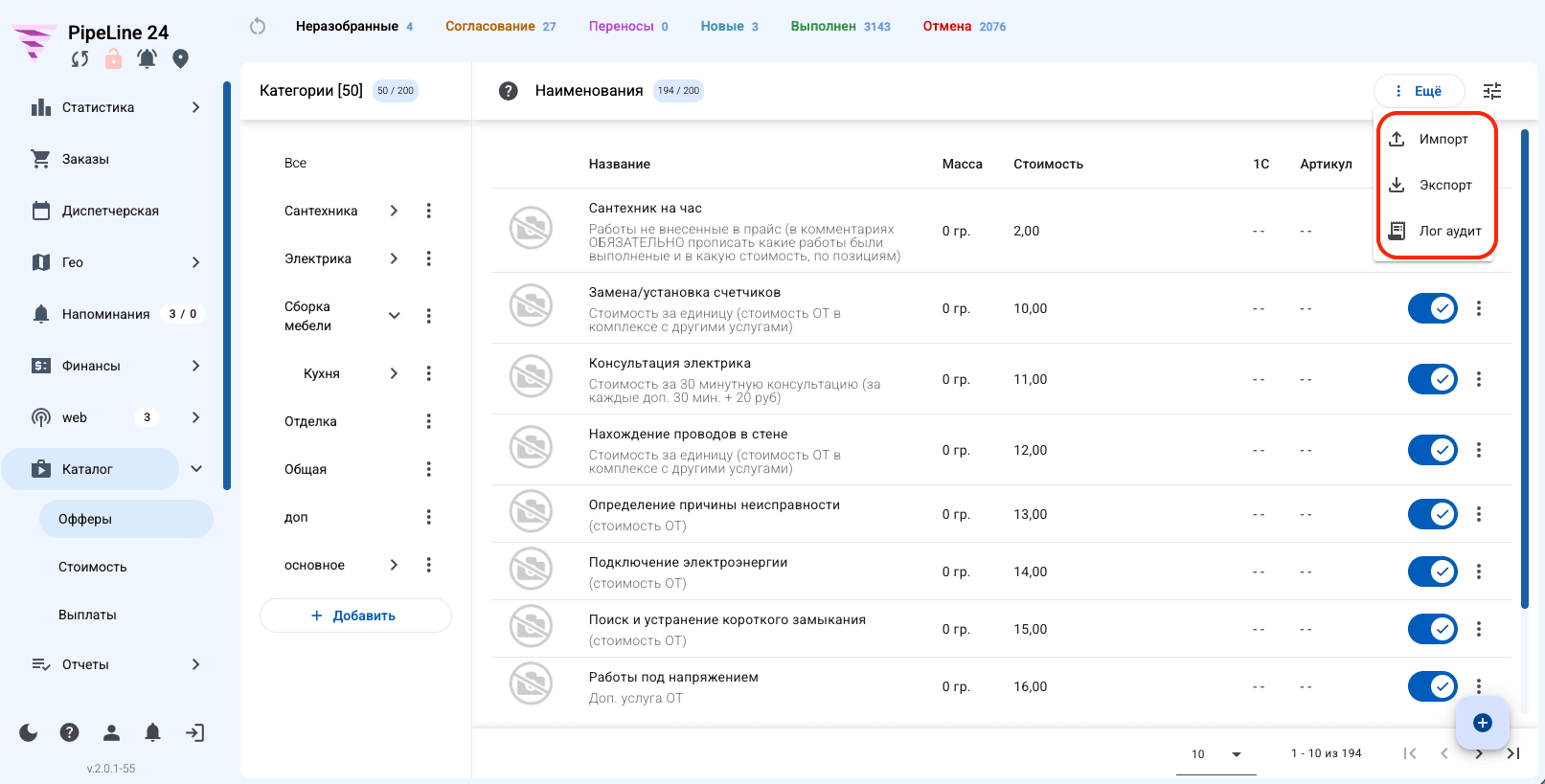The width and height of the screenshot is (1545, 784).
Task: Collapse the Каталог sidebar section
Action: [196, 469]
